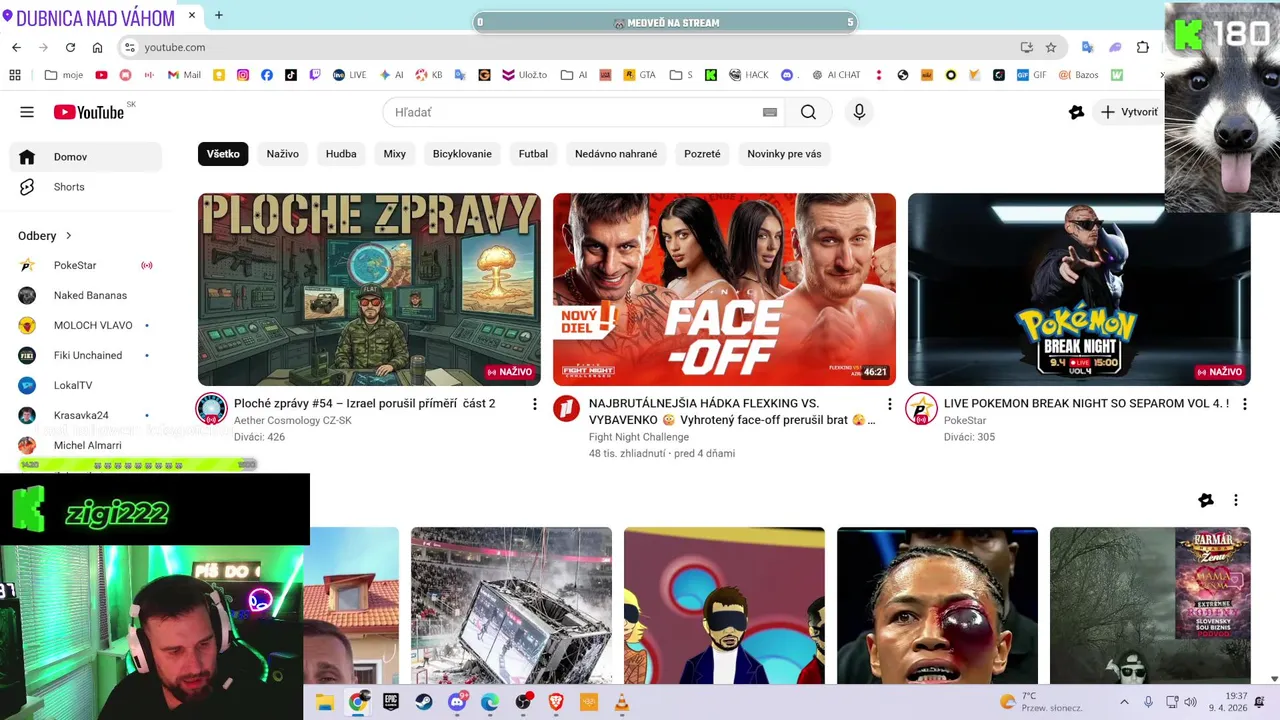Open more options for Flexking vs. Vybavenko video
The image size is (1280, 720).
pos(889,404)
